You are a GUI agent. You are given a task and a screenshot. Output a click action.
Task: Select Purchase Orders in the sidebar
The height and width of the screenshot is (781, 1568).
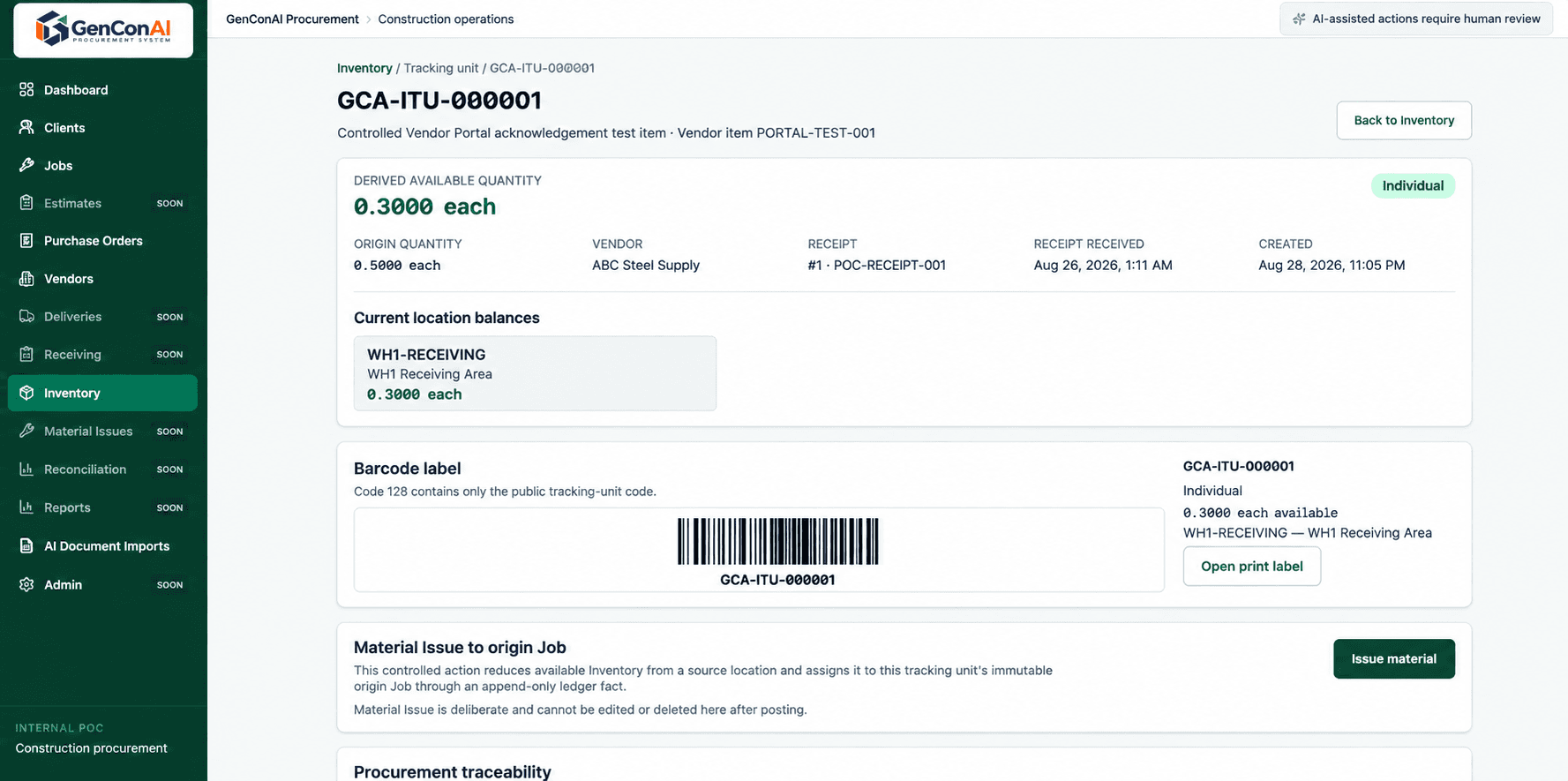pyautogui.click(x=102, y=241)
